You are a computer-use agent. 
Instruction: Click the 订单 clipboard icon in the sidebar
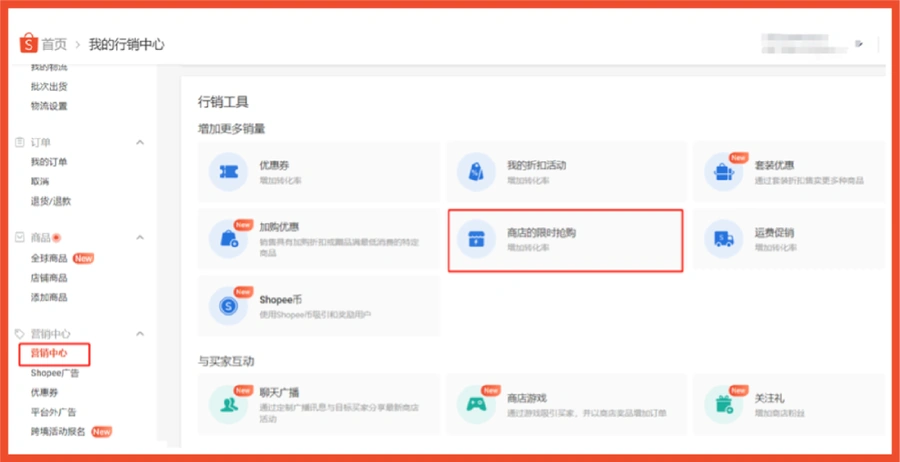pyautogui.click(x=20, y=142)
